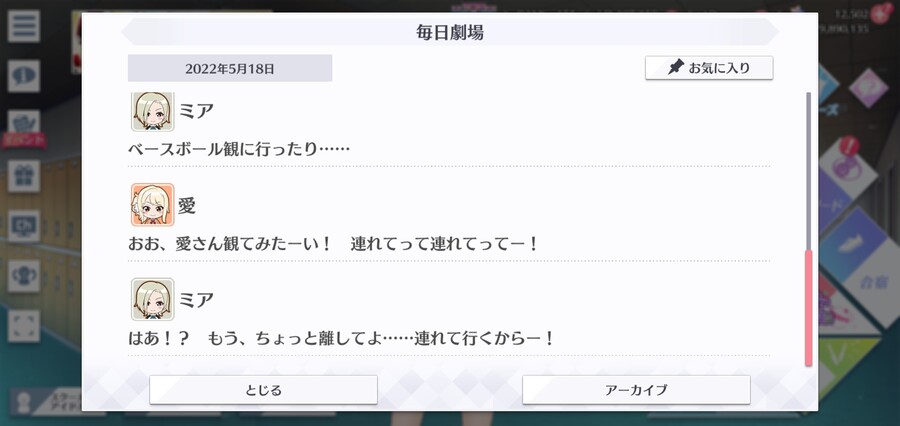Toggle the fullscreen corners icon
The width and height of the screenshot is (900, 426).
pos(24,326)
